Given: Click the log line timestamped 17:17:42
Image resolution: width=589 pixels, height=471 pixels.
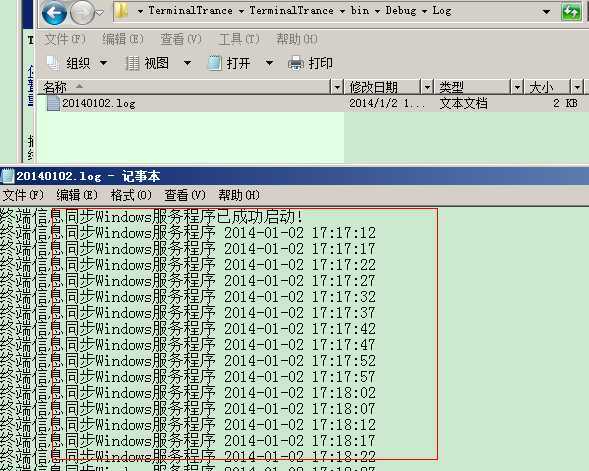Looking at the screenshot, I should coord(188,329).
